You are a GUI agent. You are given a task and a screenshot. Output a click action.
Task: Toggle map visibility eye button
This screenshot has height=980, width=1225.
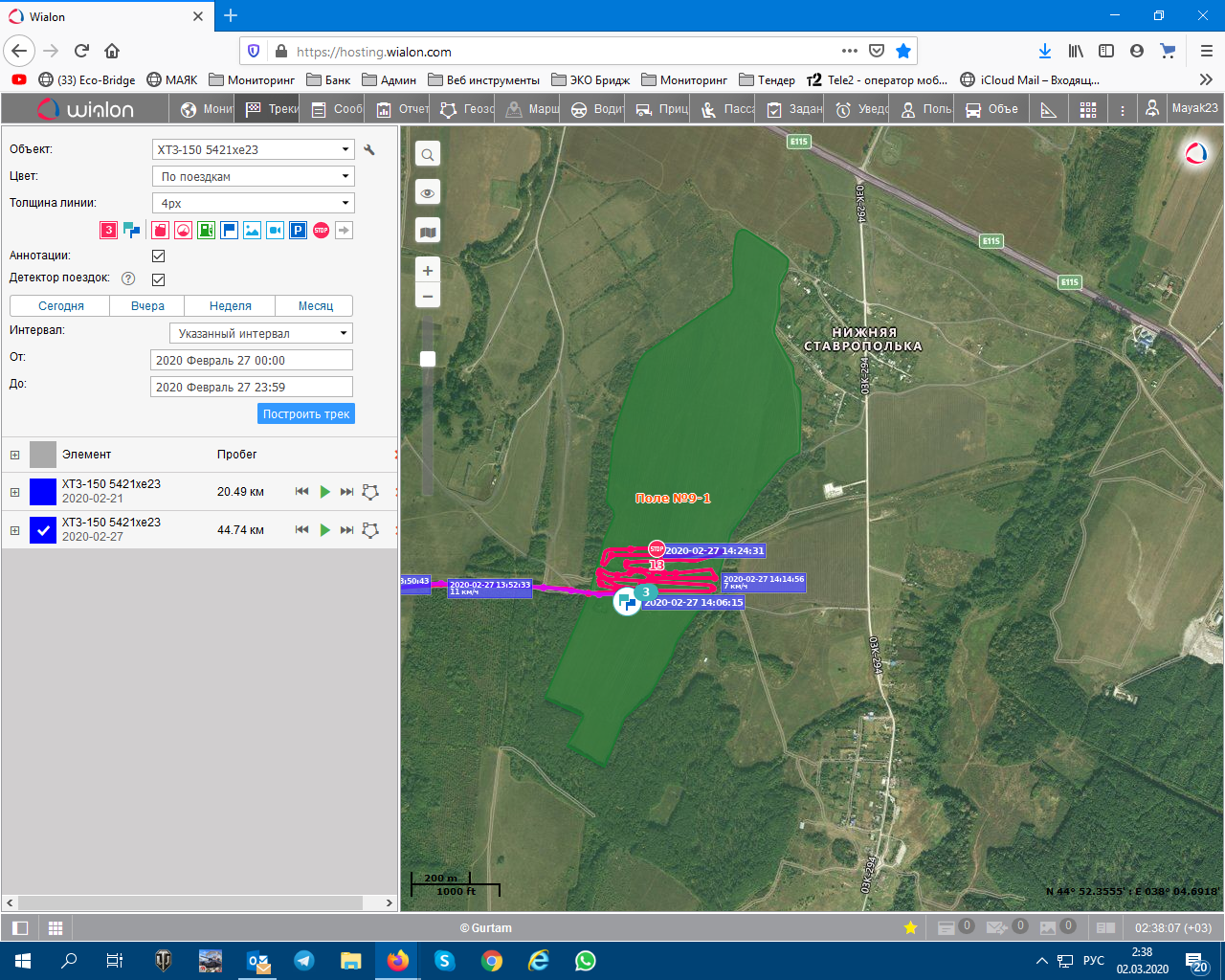click(428, 193)
